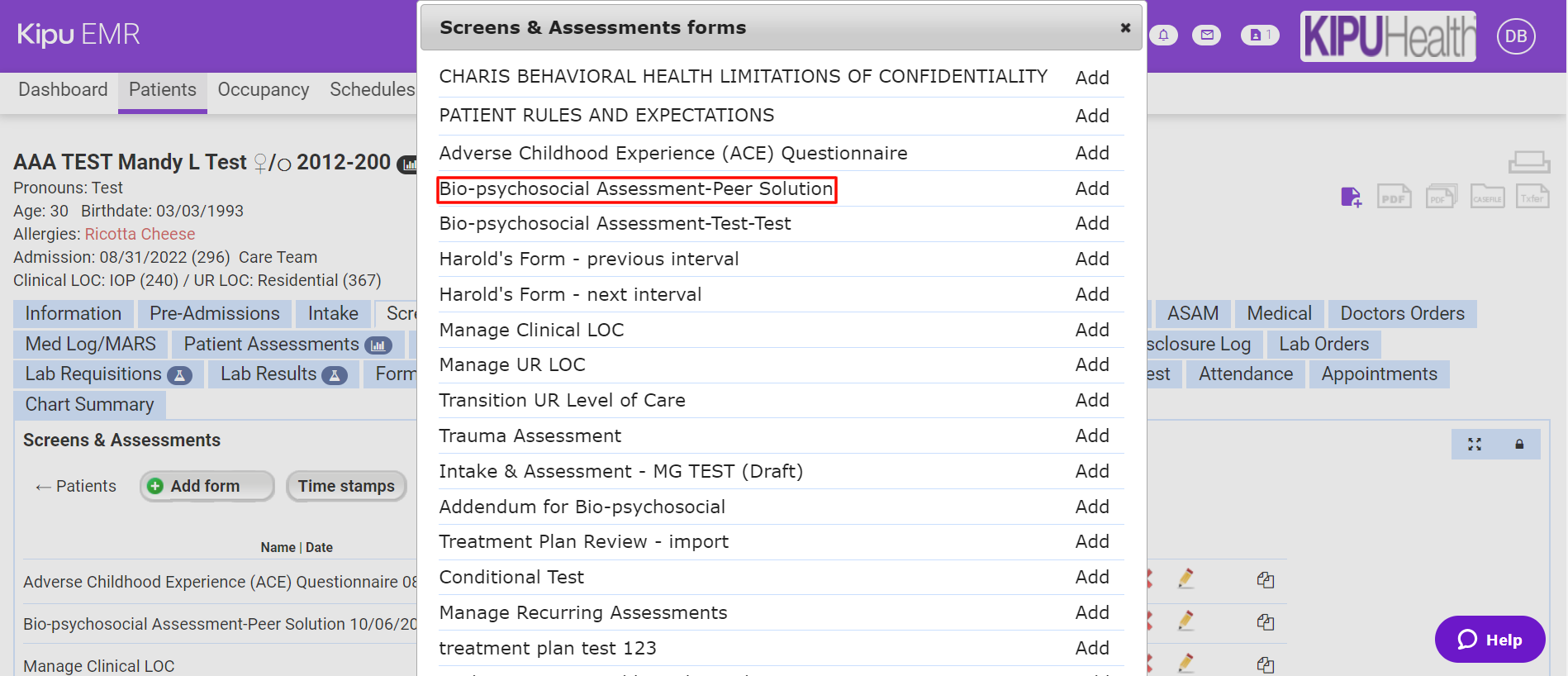Viewport: 1568px width, 676px height.
Task: Switch to the Dashboard tab
Action: coord(63,90)
